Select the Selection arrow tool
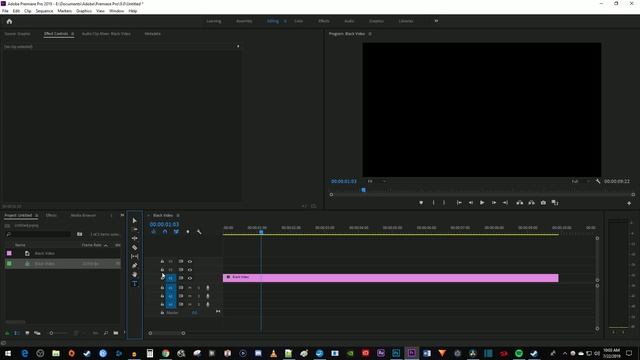This screenshot has width=640, height=360. [x=135, y=220]
